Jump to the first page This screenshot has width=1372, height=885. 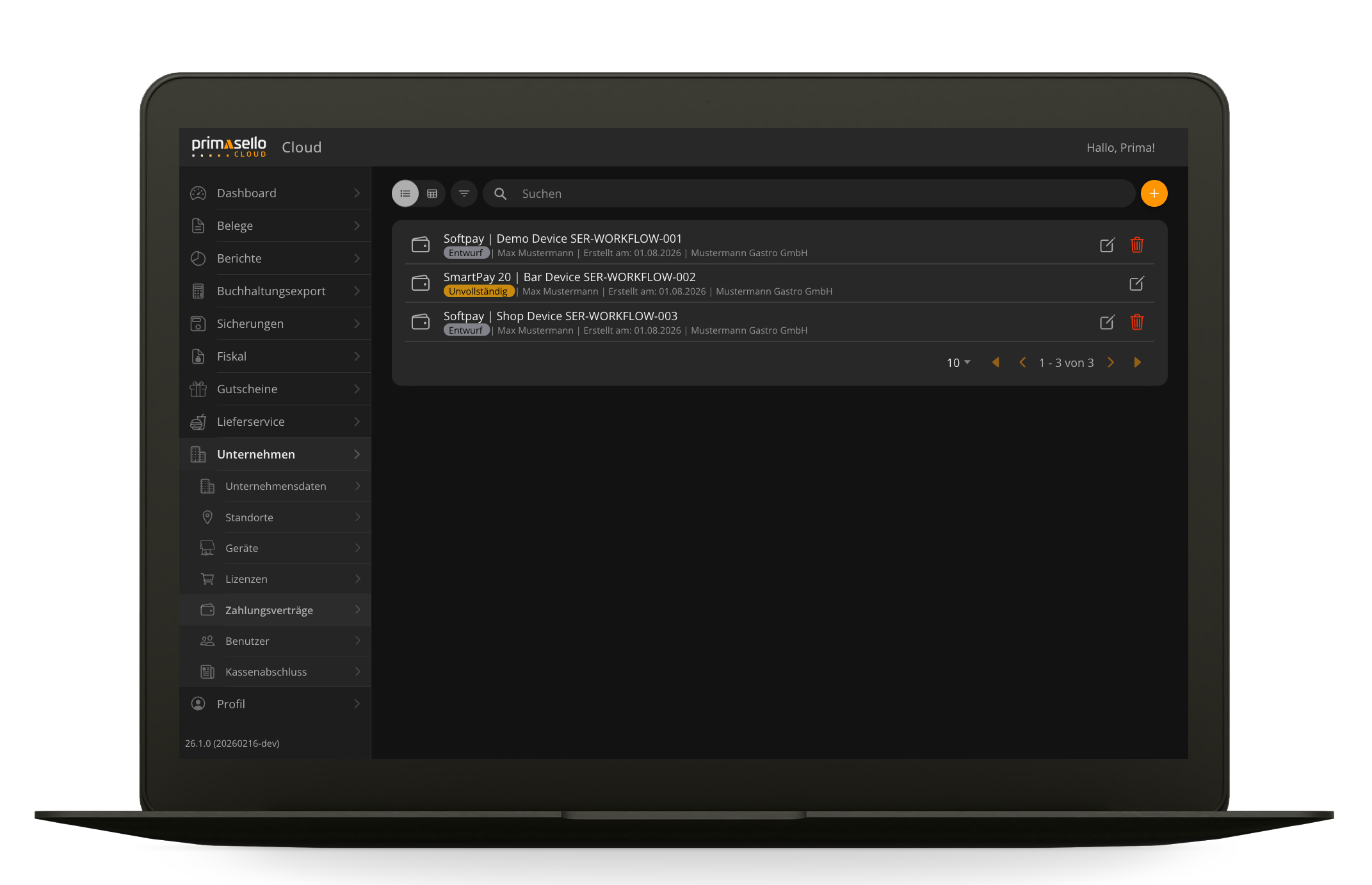click(996, 362)
